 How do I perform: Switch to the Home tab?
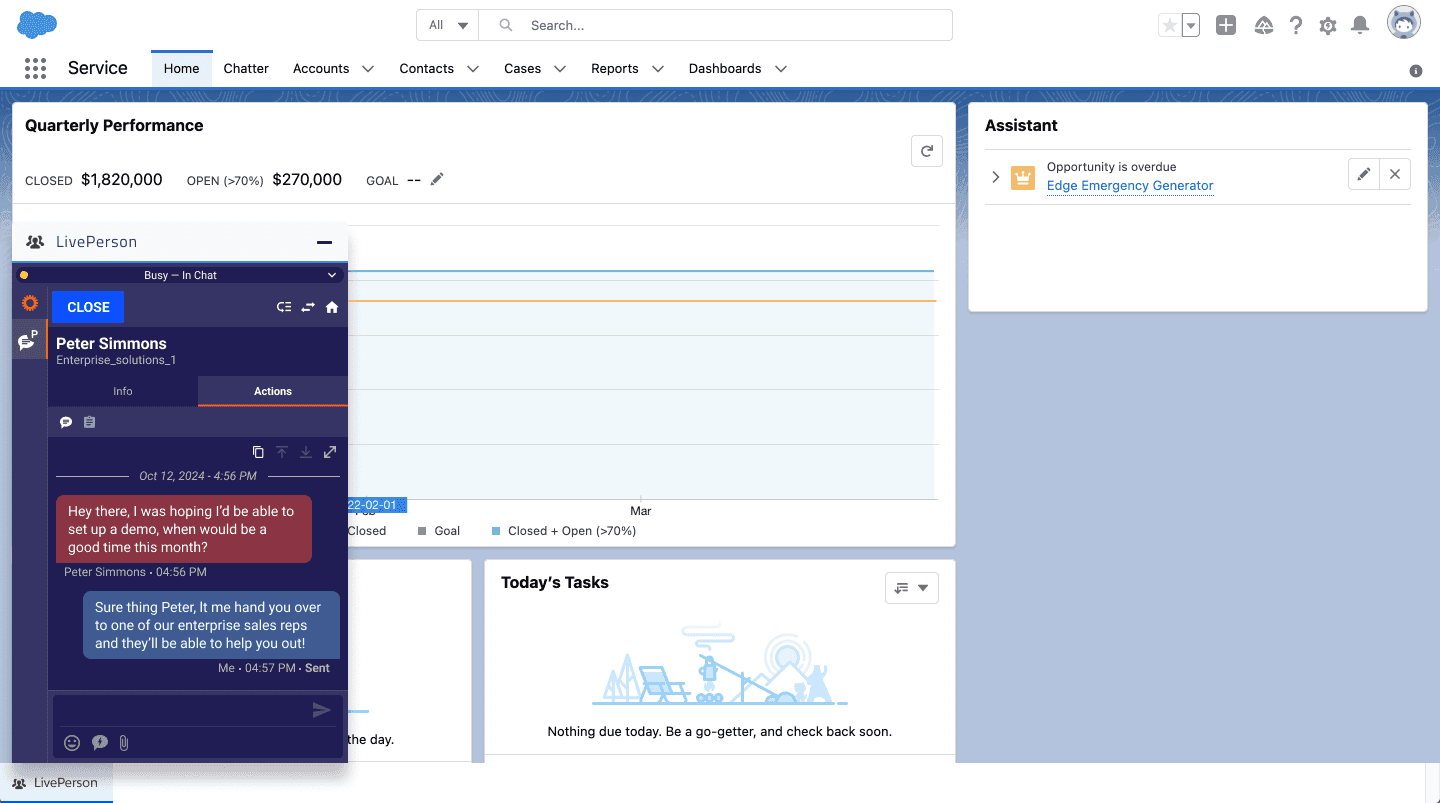pos(182,68)
